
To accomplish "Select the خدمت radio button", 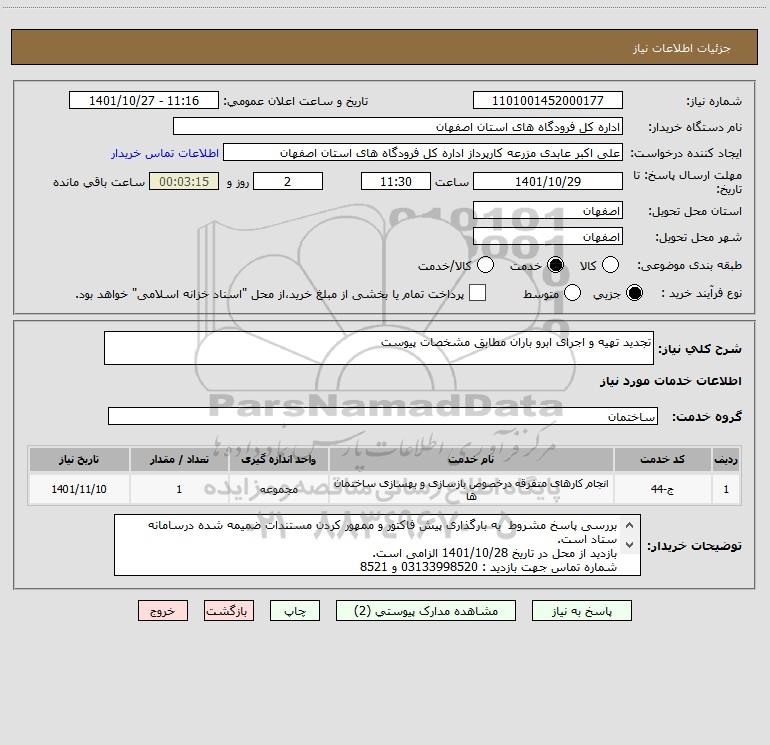I will (x=555, y=265).
